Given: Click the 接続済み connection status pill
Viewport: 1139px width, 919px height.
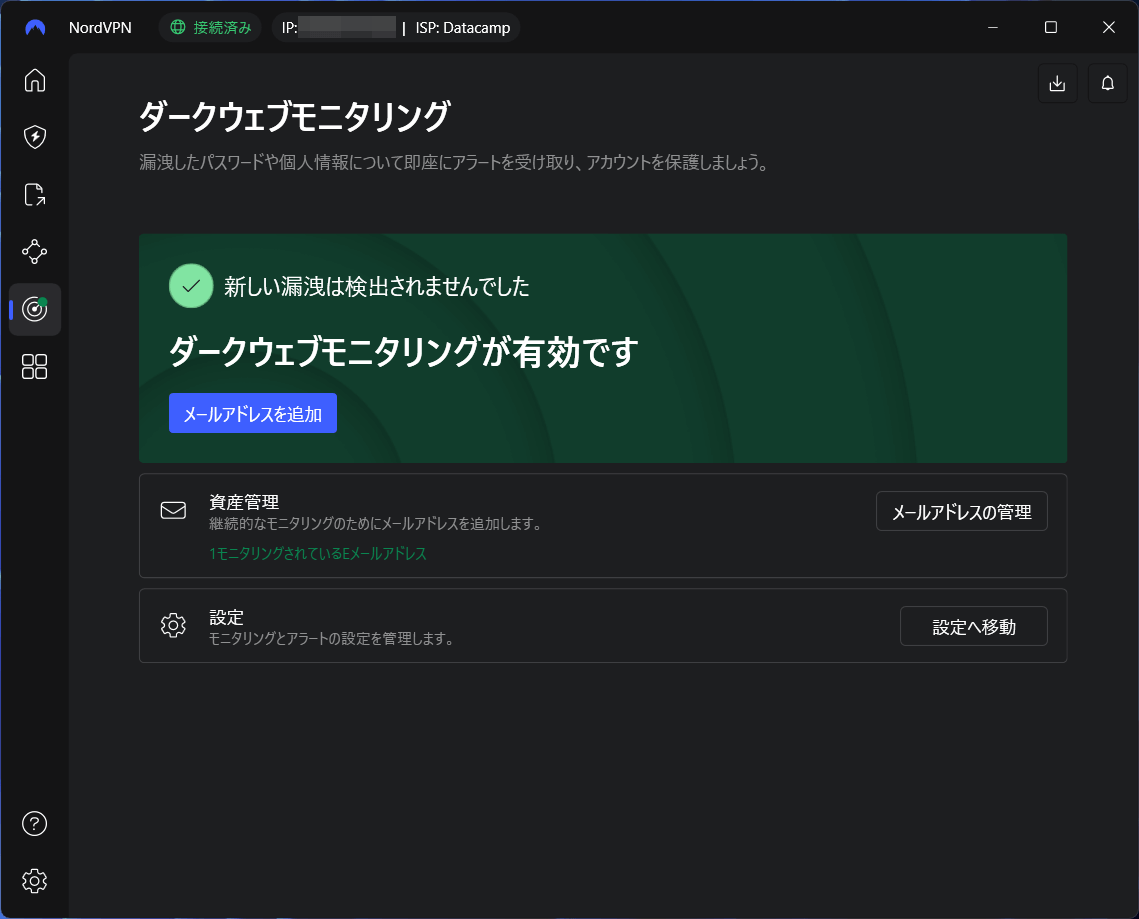Looking at the screenshot, I should click(210, 27).
